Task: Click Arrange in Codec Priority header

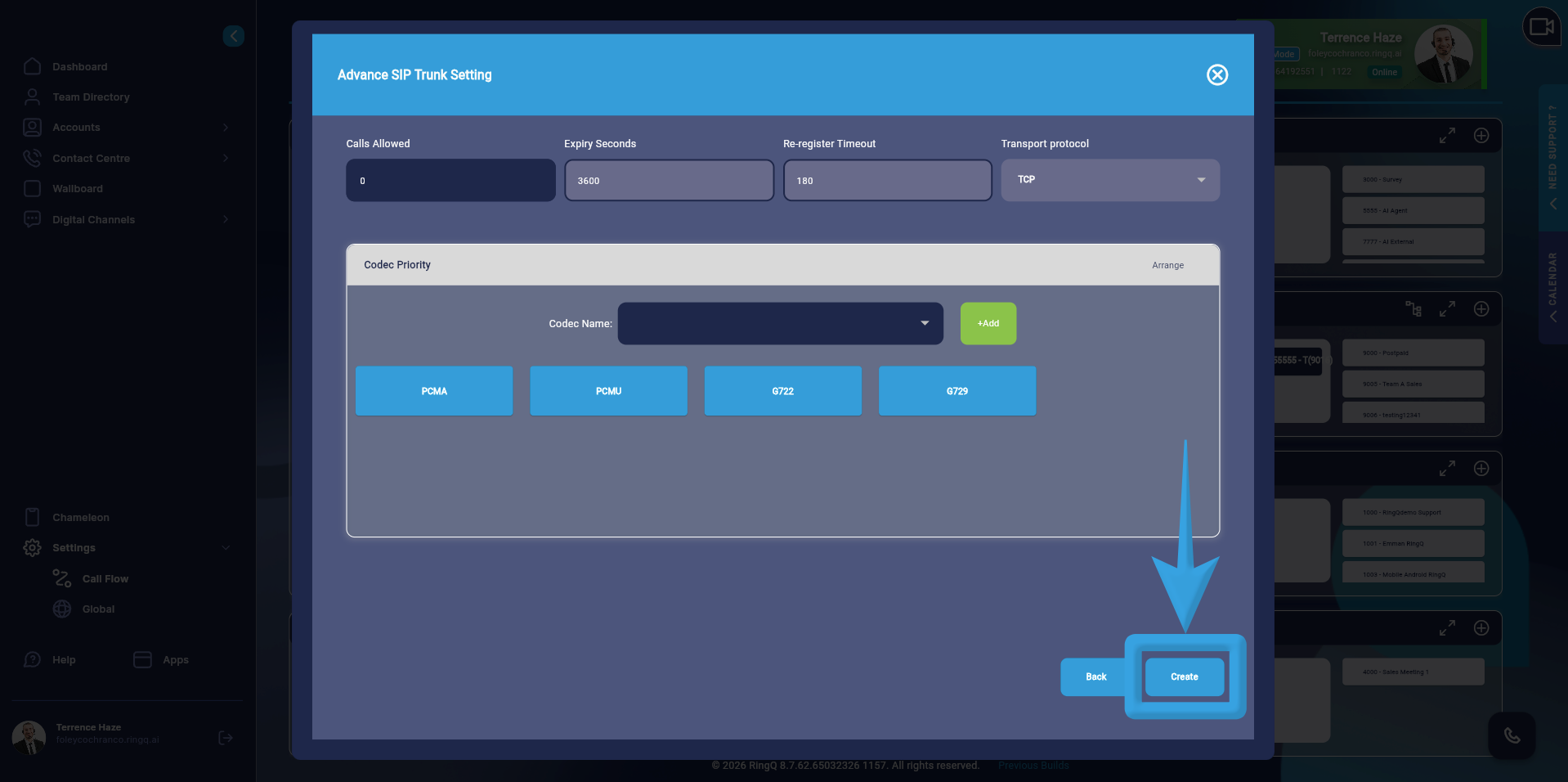Action: (x=1167, y=265)
